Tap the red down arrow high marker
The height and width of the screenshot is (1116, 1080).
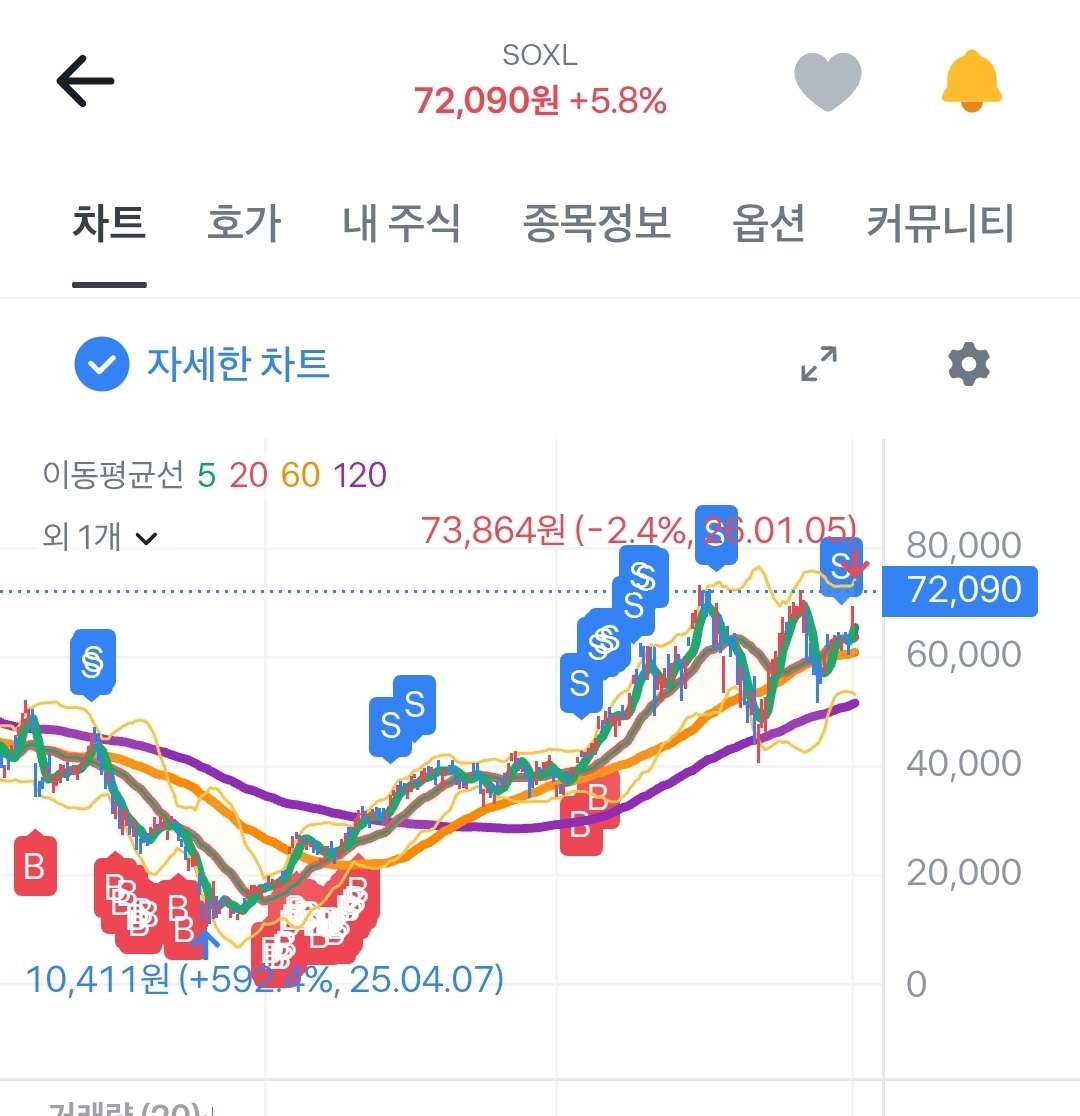point(852,570)
